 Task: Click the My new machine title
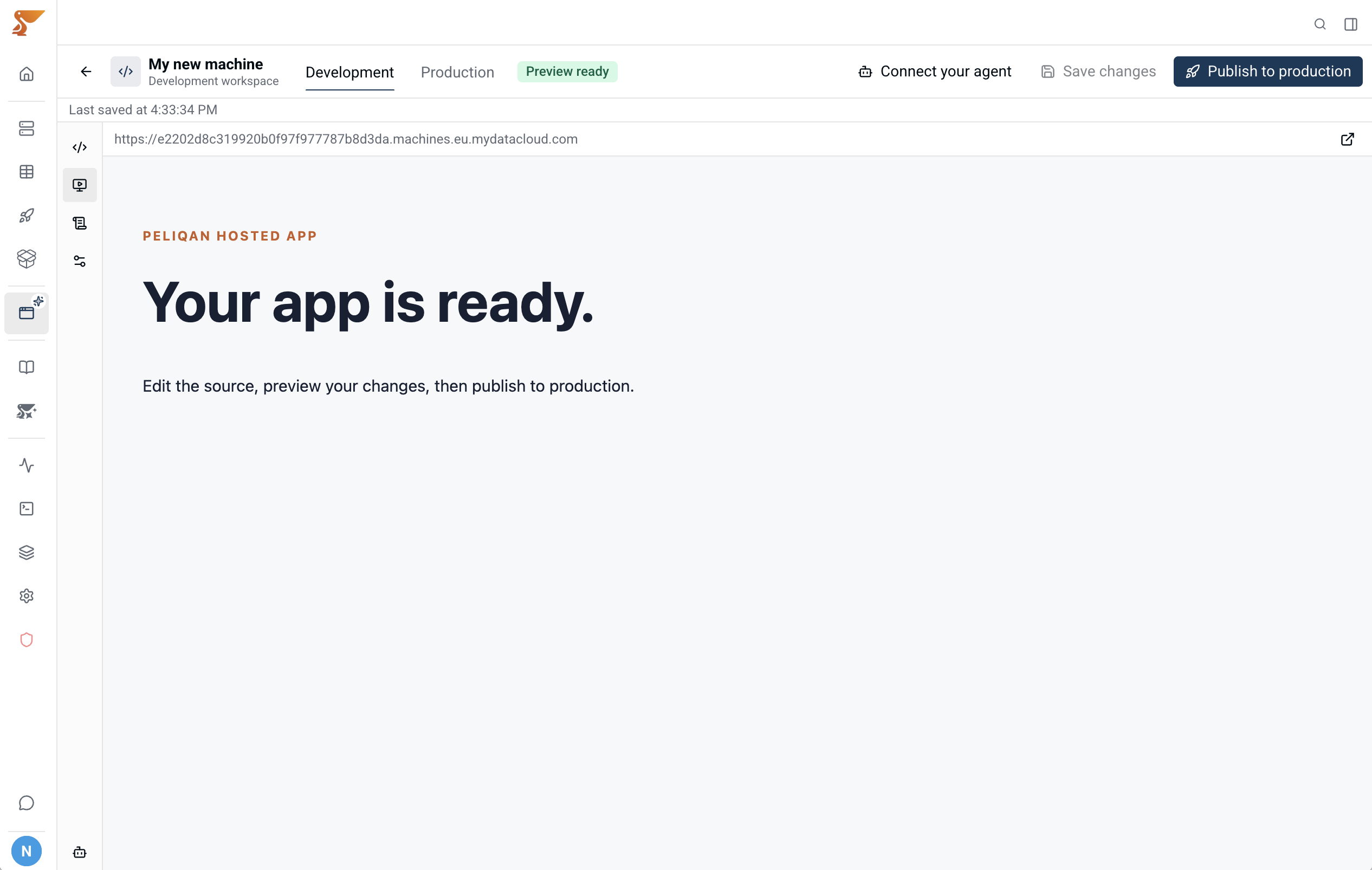(206, 64)
